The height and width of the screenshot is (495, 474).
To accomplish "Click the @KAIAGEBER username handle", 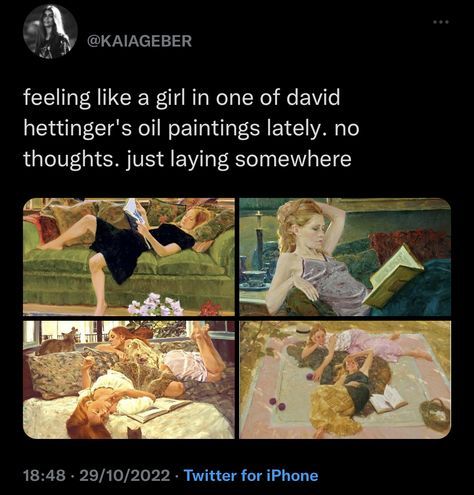I will [x=139, y=41].
